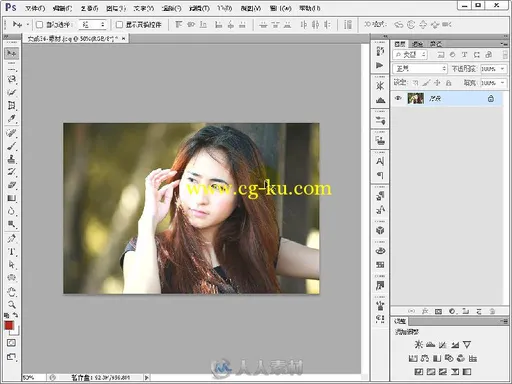
Task: Toggle lock transparent pixels
Action: tap(415, 83)
